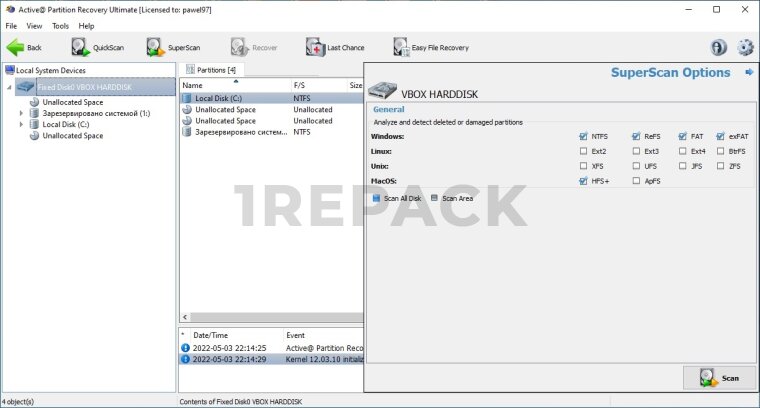Expand the Local Disk (C:) tree node

(21, 124)
